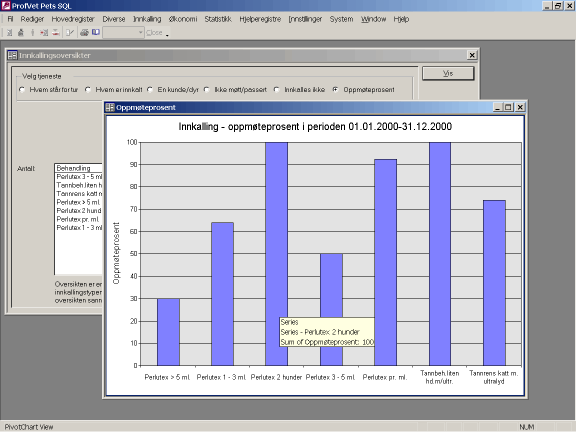This screenshot has height=432, width=576.
Task: Select the 'Oppmøteprosent' radio button
Action: pos(335,90)
